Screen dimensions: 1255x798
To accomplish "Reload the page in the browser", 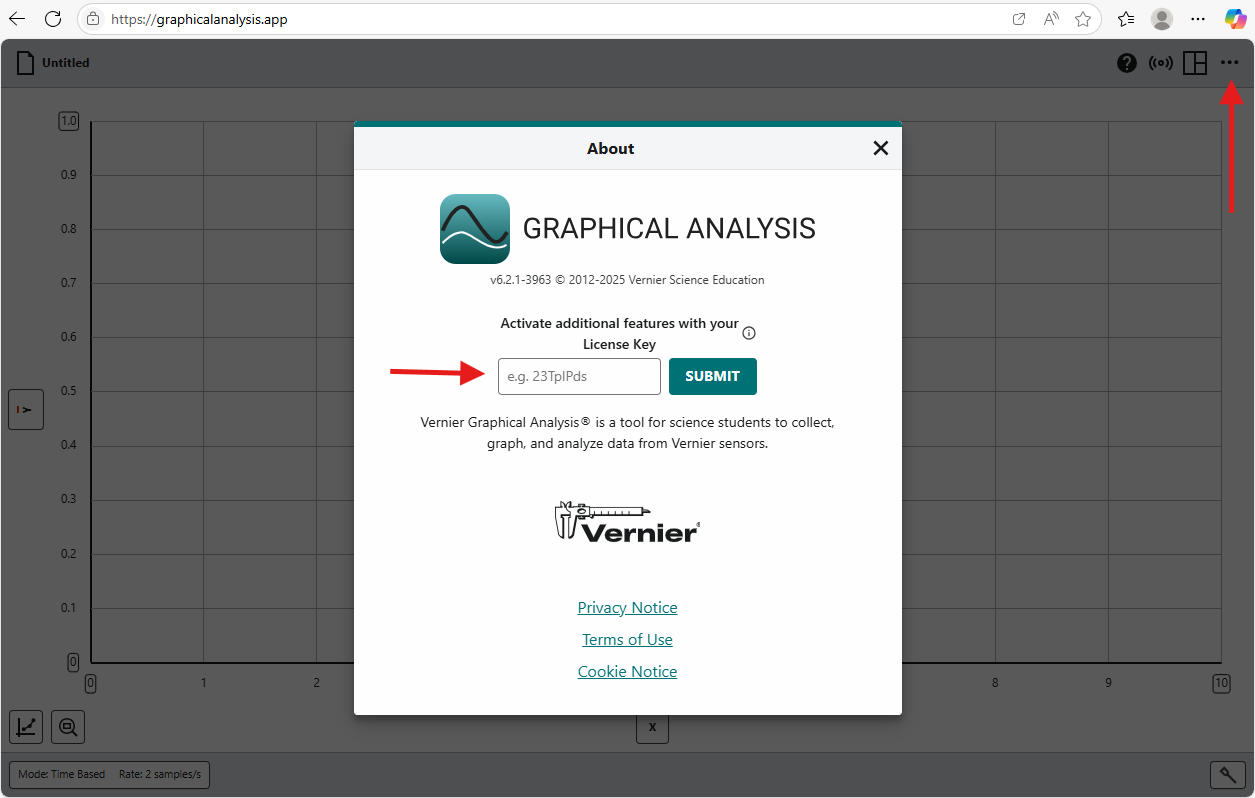I will (53, 19).
